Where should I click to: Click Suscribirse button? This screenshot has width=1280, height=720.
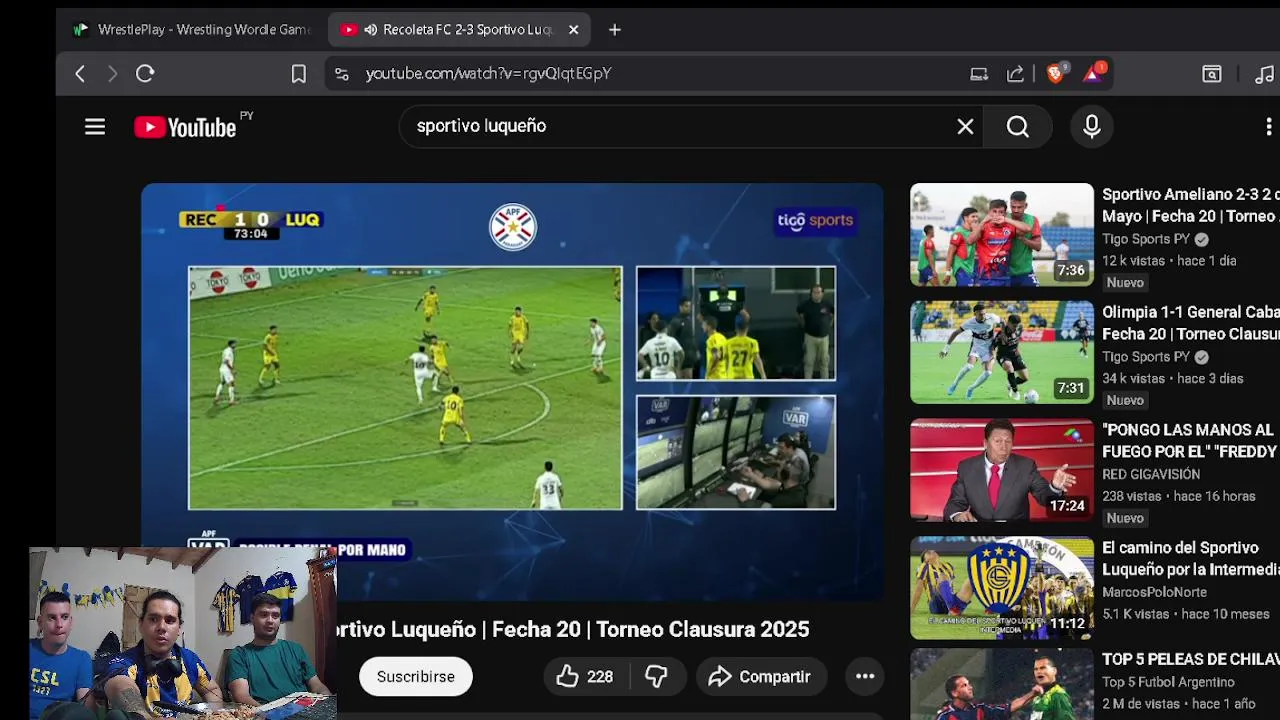pyautogui.click(x=416, y=677)
